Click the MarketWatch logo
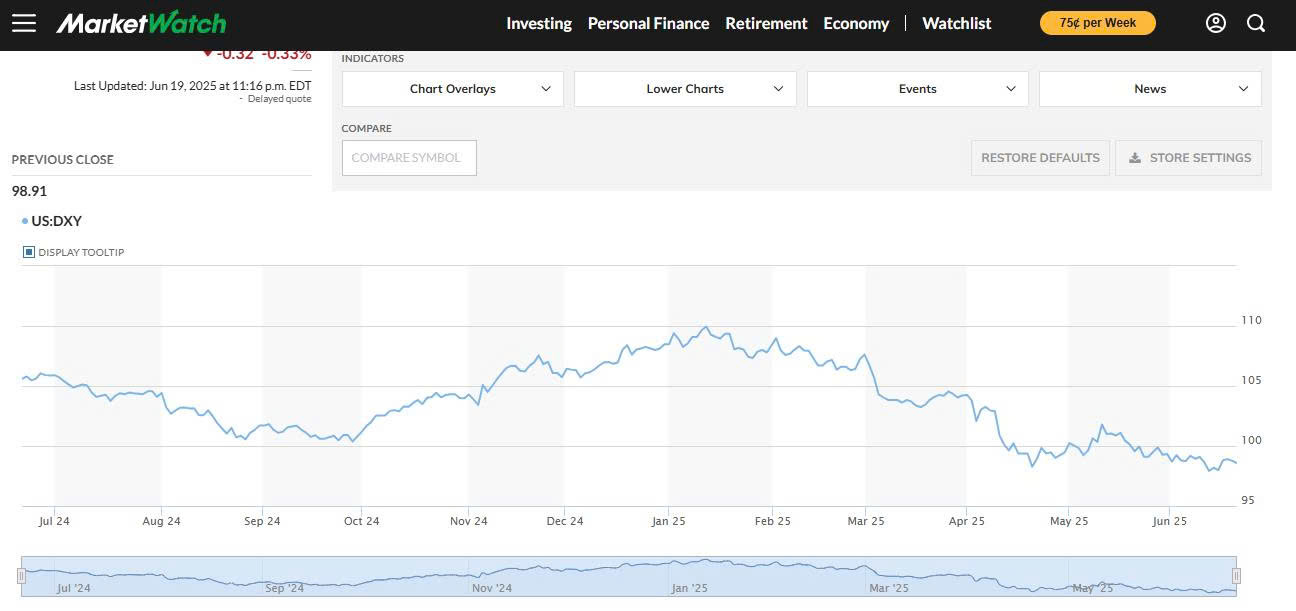The height and width of the screenshot is (611, 1296). [x=141, y=23]
